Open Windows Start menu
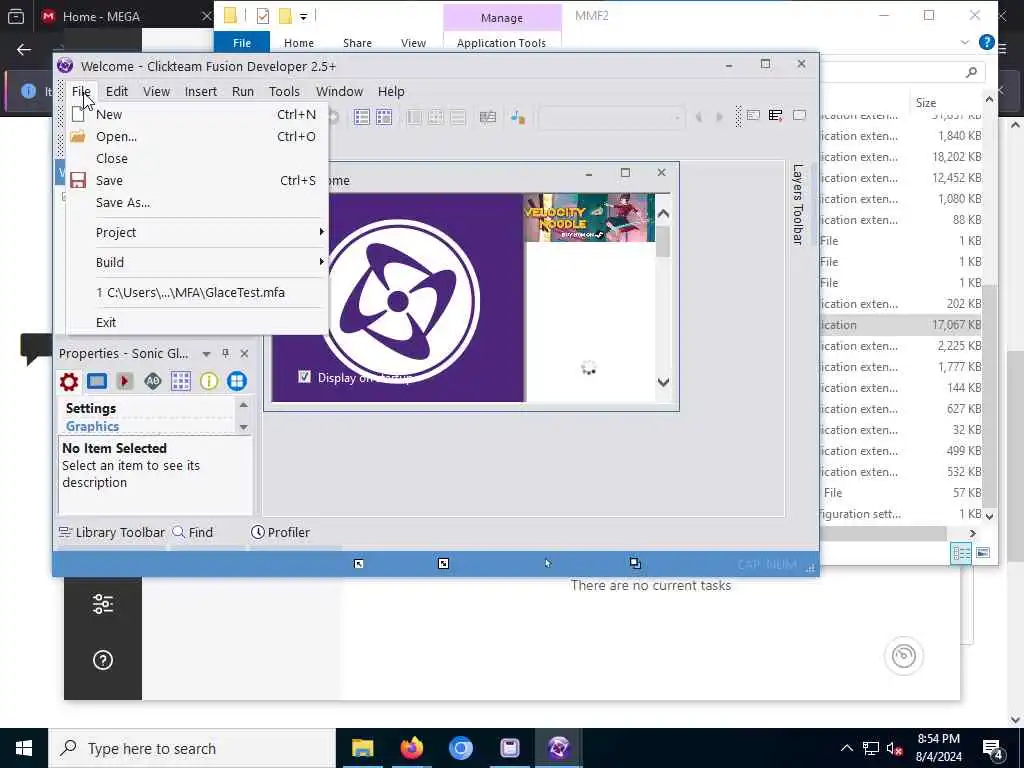1024x768 pixels. (x=24, y=748)
